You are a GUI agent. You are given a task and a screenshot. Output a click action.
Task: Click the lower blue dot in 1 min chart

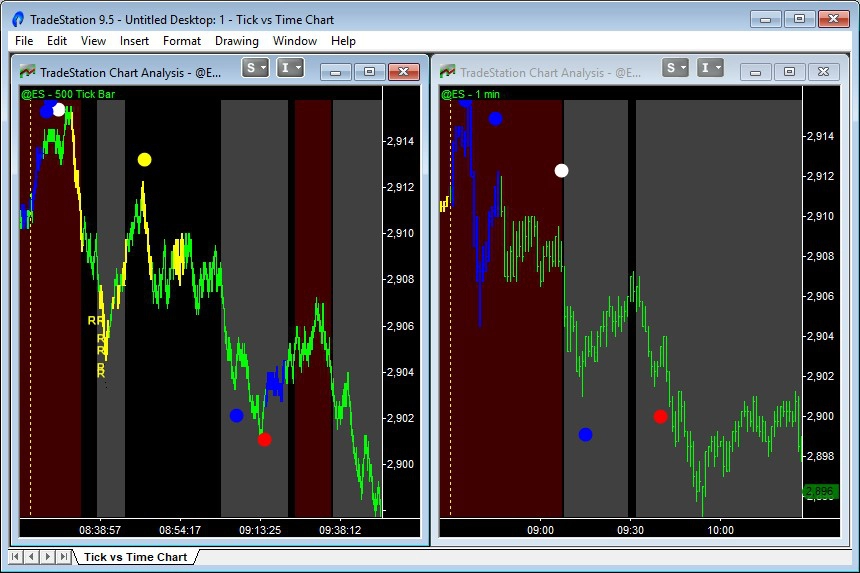pyautogui.click(x=585, y=435)
